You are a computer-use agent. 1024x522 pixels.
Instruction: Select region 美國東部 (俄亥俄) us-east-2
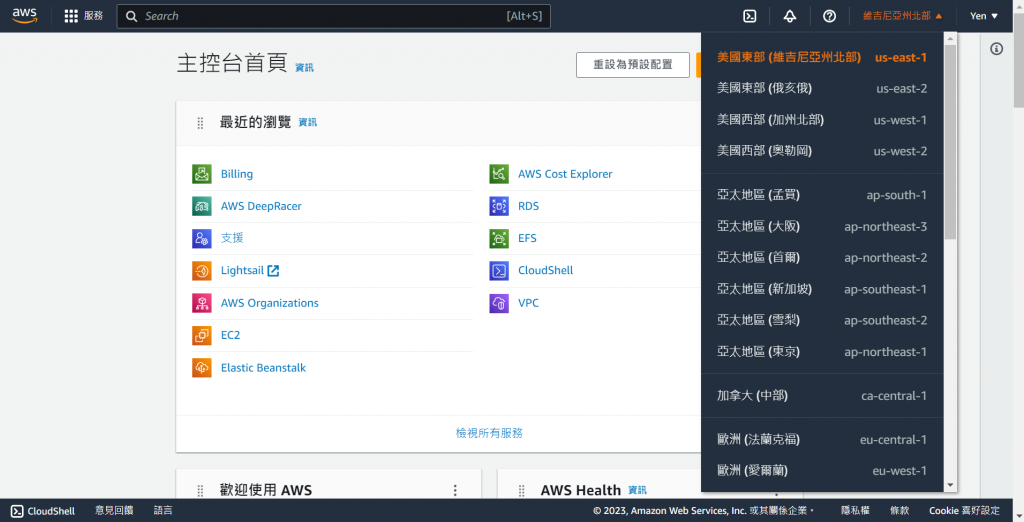822,88
